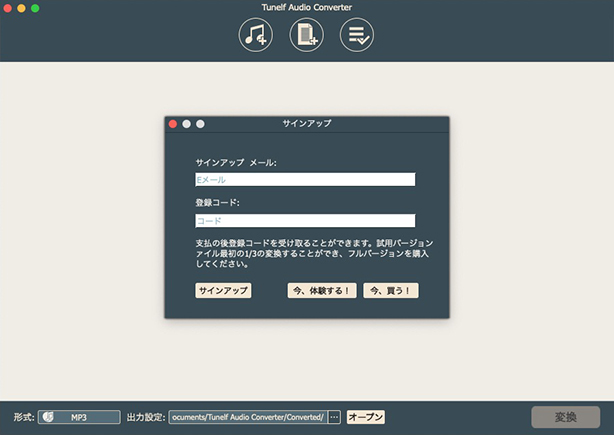The image size is (614, 435).
Task: Select the MP3 format box
Action: 79,417
